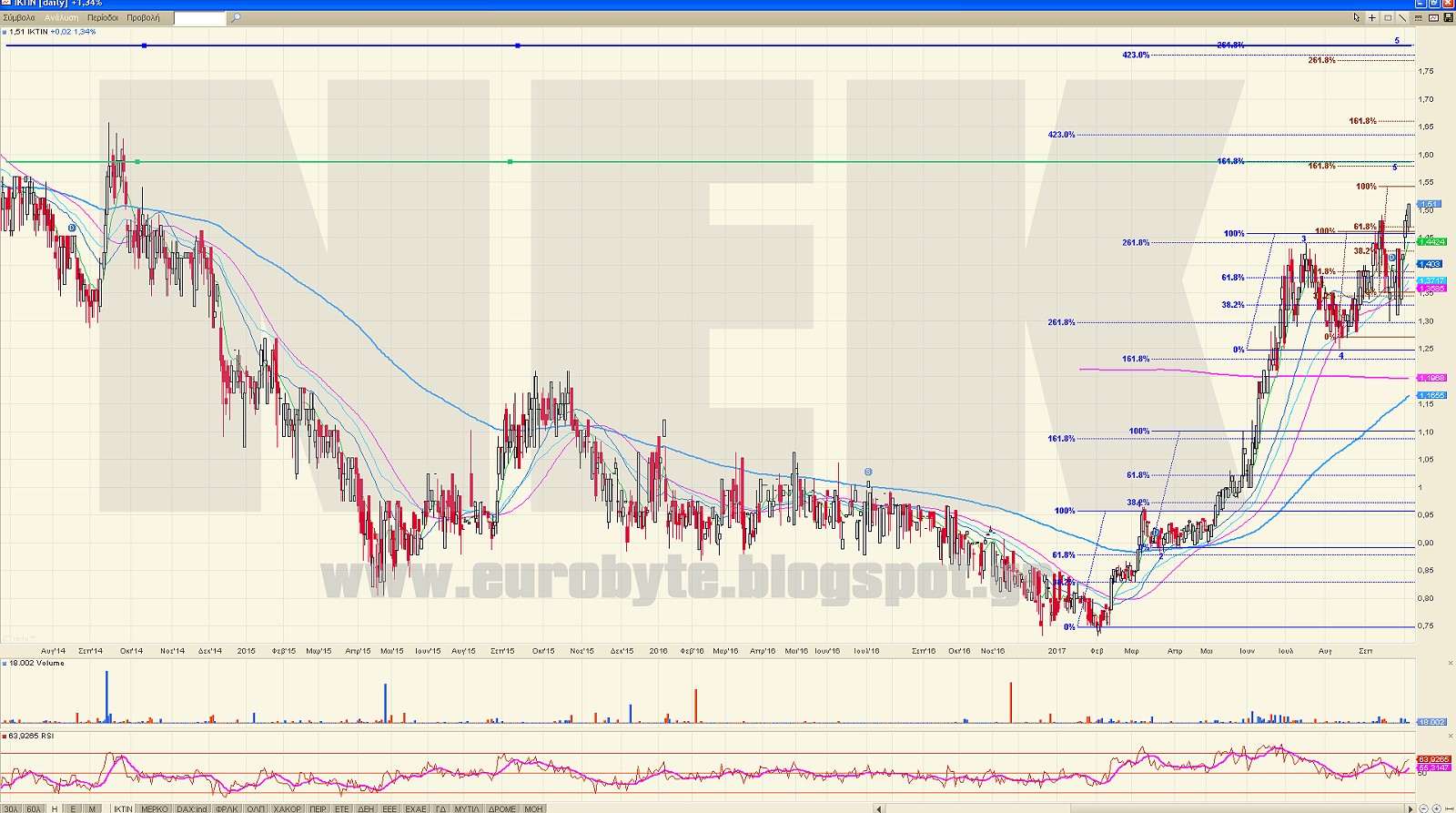Open the Περίοδοι menu

(x=103, y=17)
